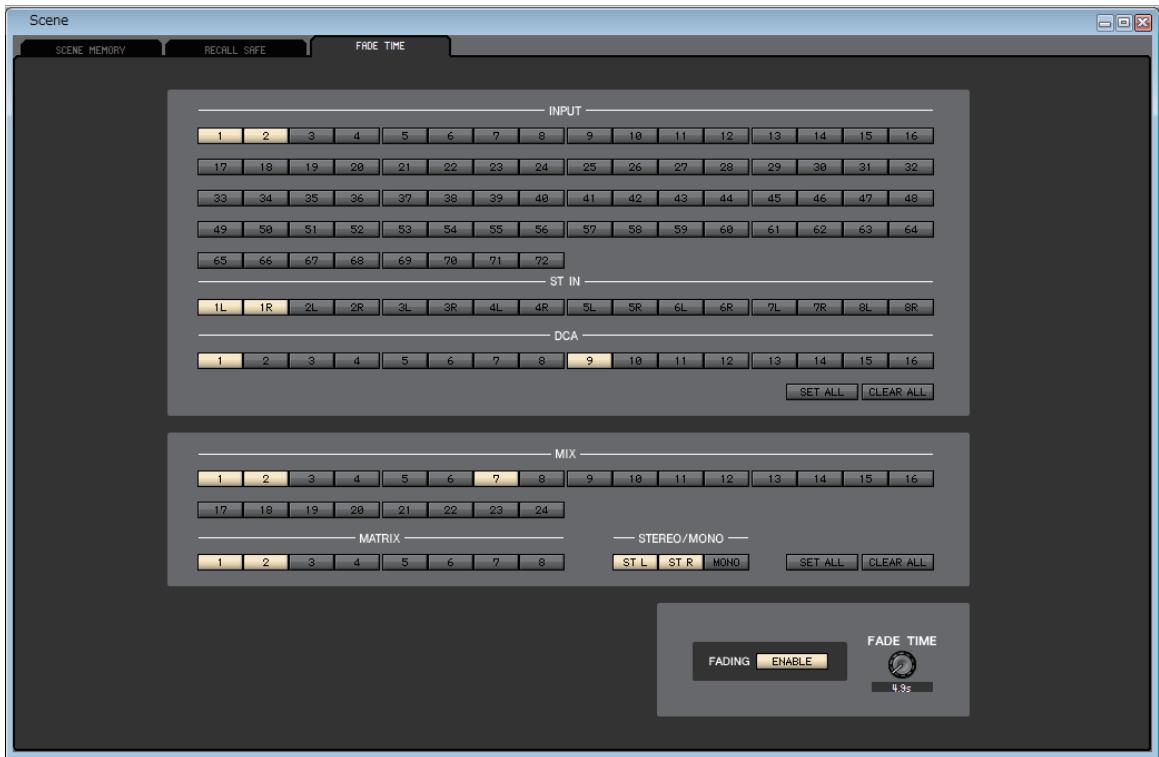Screen dimensions: 1159x757
Task: Enable fade for the MONO channel
Action: click(x=727, y=563)
